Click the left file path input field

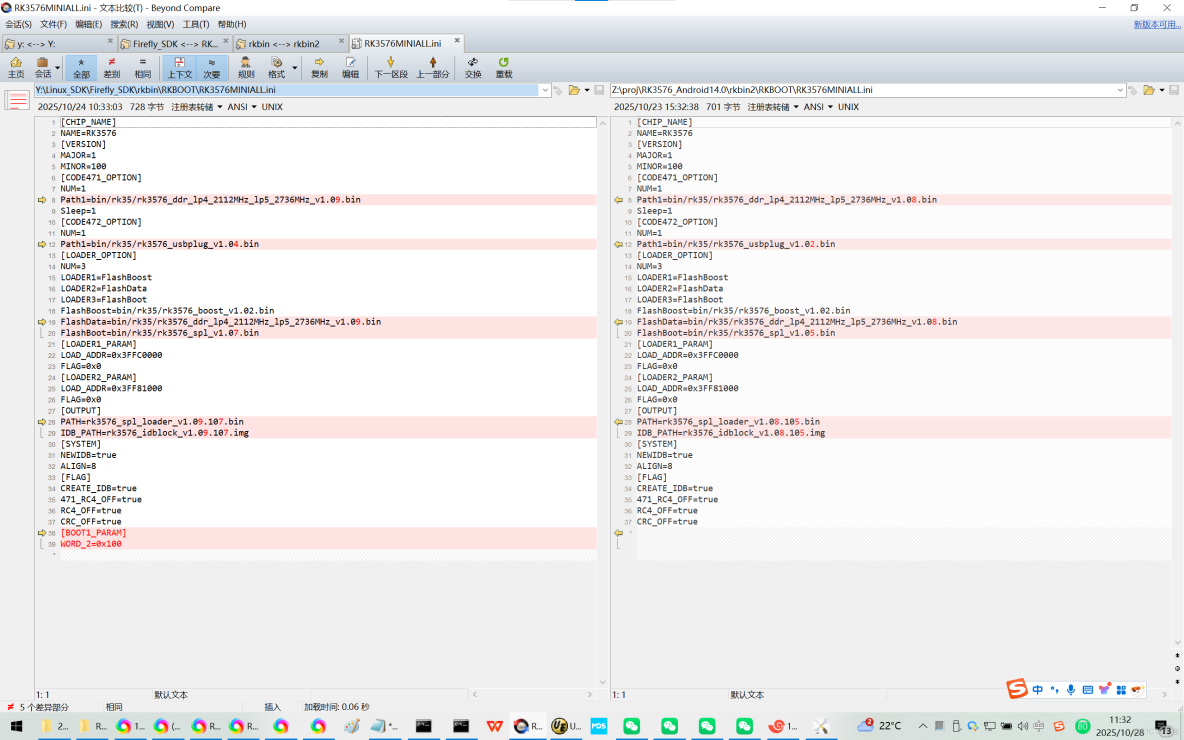tap(285, 90)
